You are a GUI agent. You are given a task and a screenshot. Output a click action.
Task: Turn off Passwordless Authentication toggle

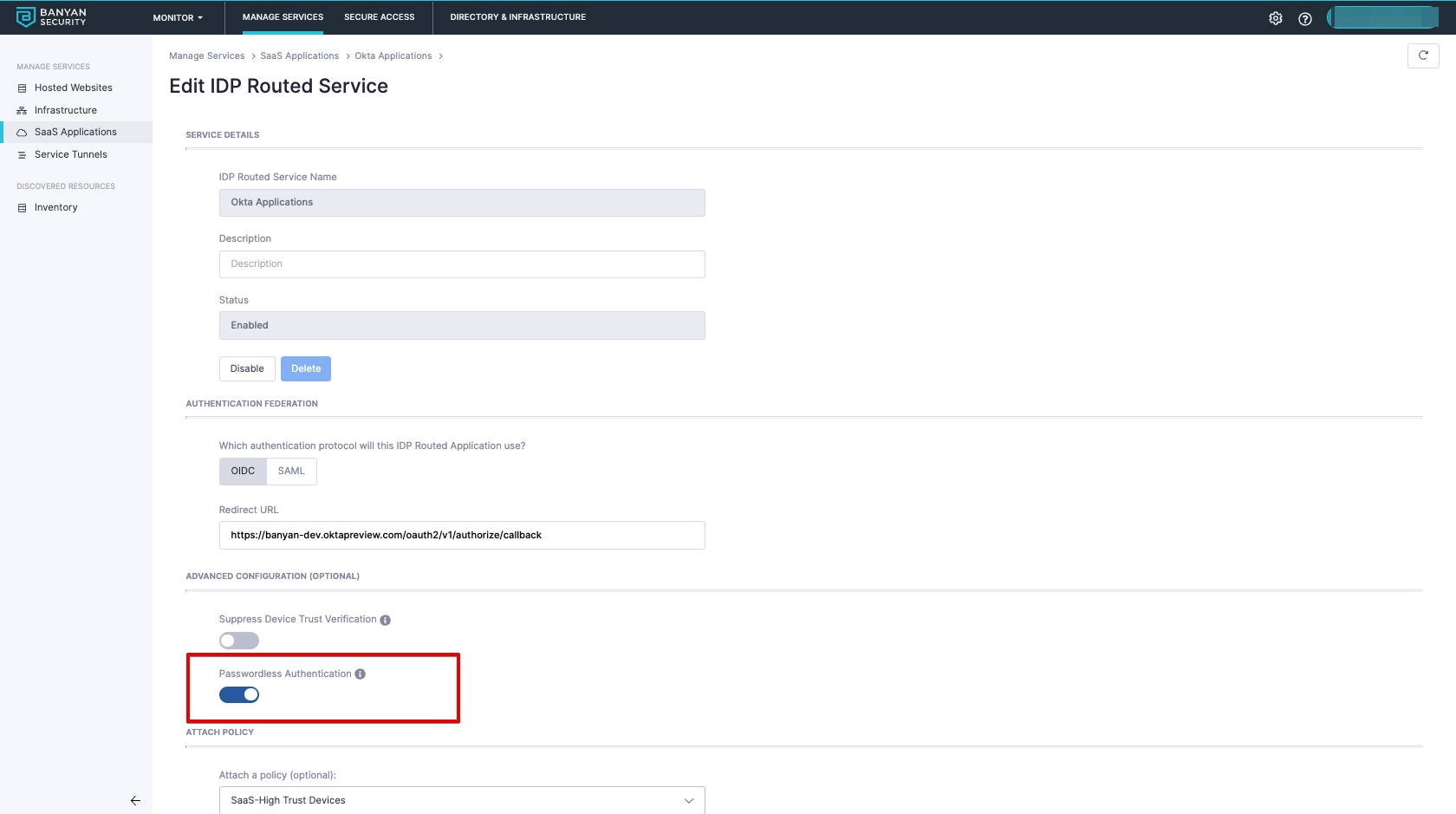tap(239, 694)
